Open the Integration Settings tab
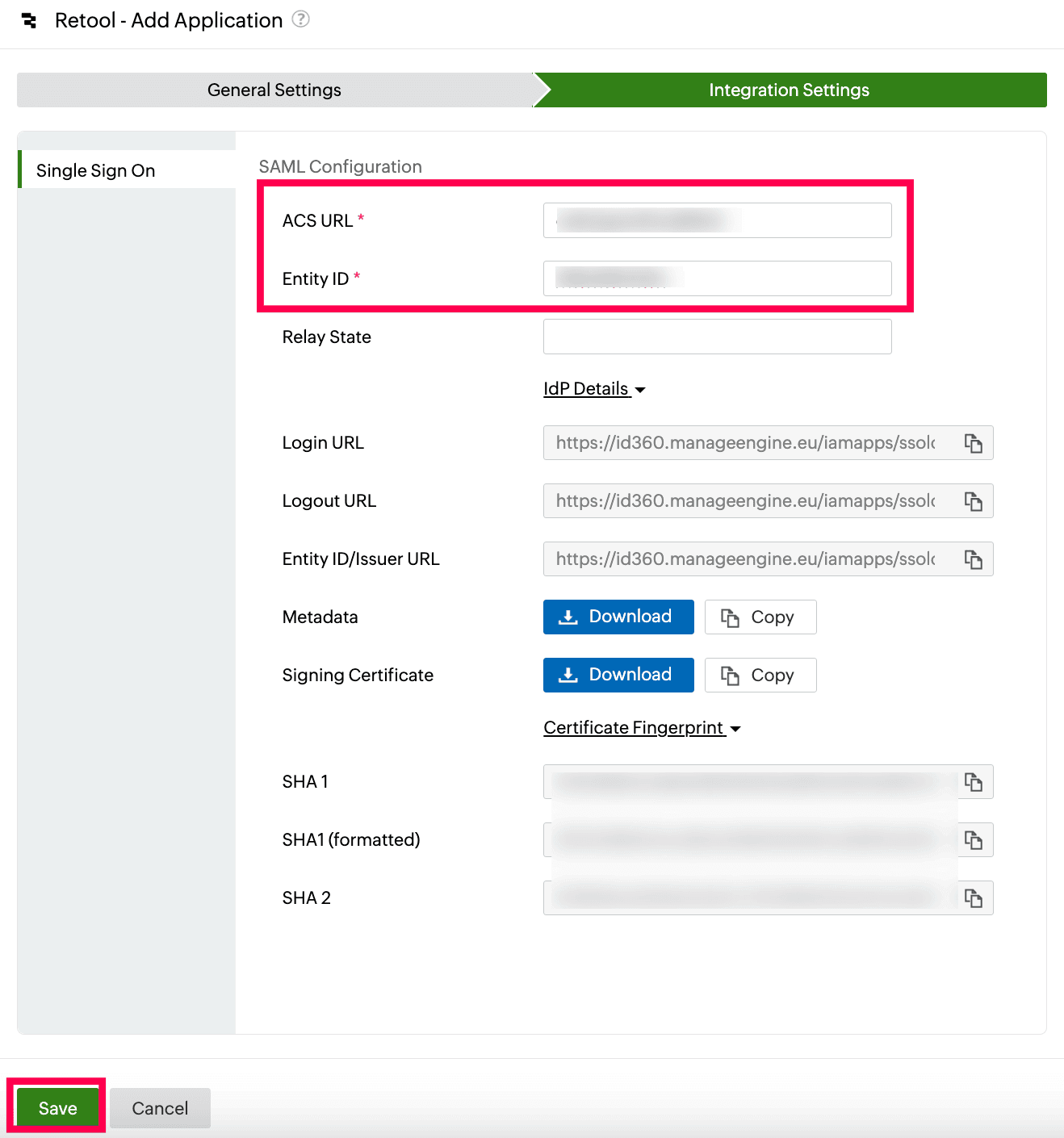Viewport: 1064px width, 1138px height. click(789, 90)
